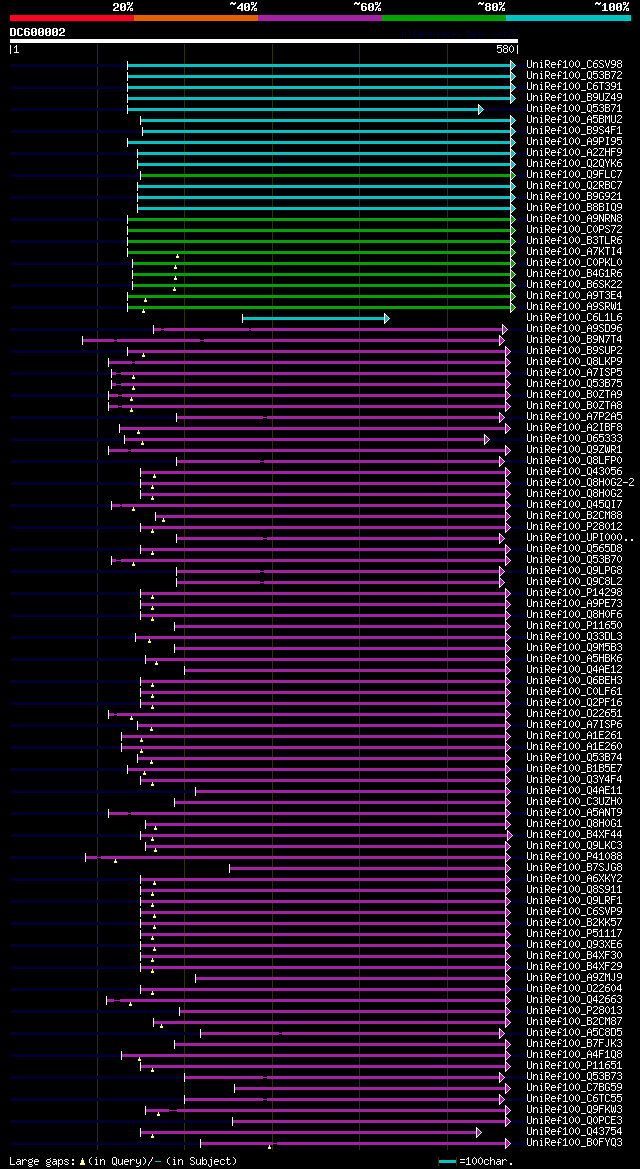Open the UniRef100_Q9FLC7 hit label
This screenshot has width=640, height=1169.
(574, 174)
